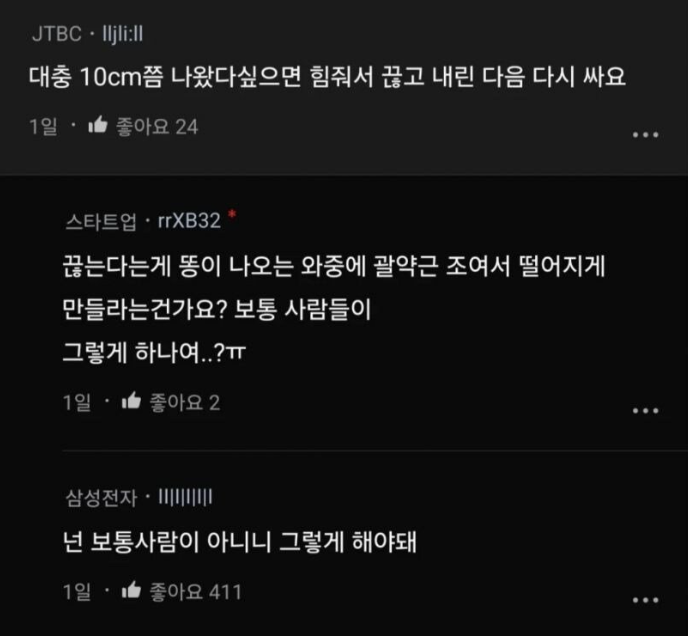The image size is (688, 636).
Task: Click 좋아요 2 like count
Action: click(x=185, y=402)
